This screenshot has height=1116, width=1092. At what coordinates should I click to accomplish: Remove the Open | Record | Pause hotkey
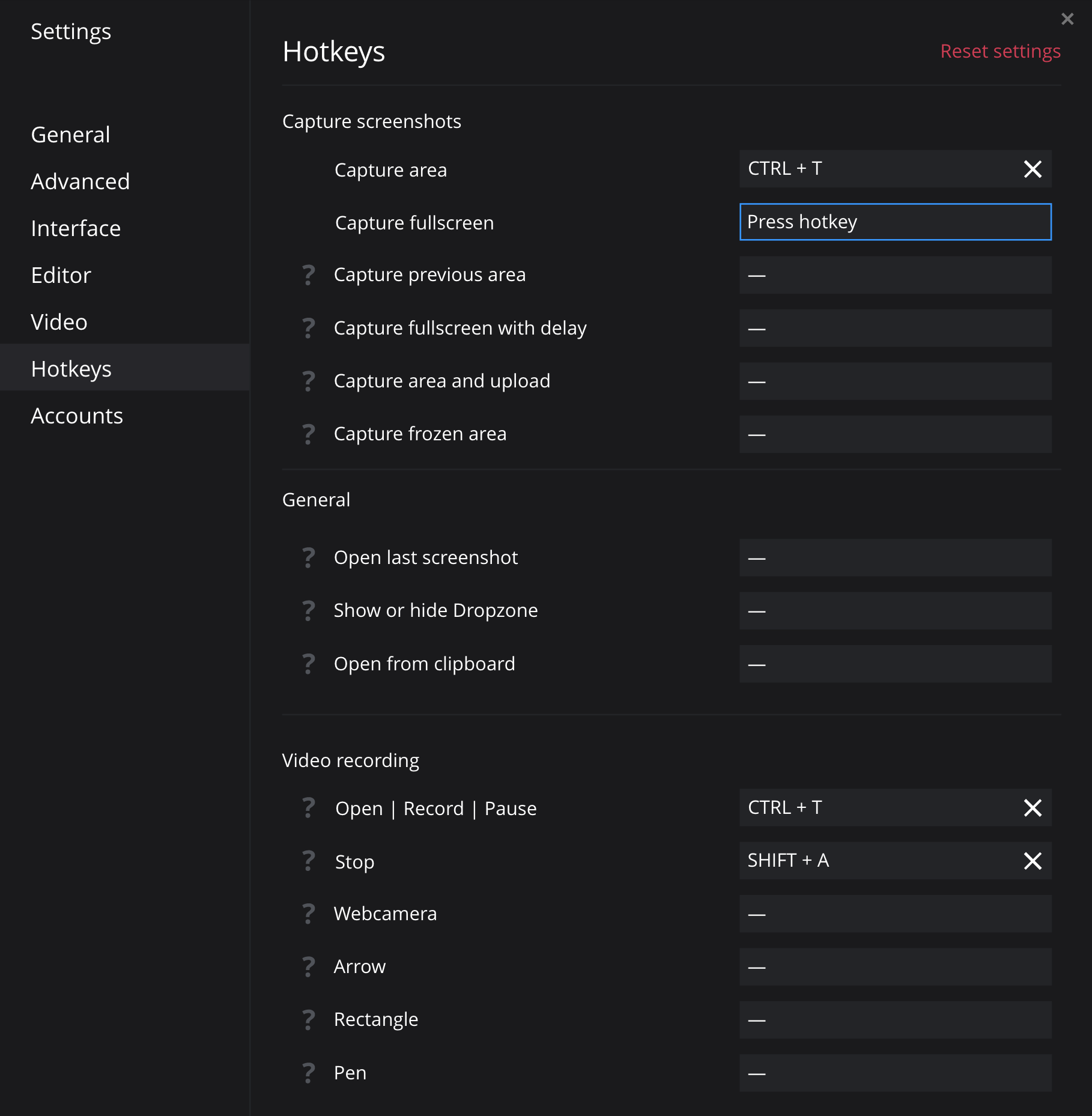point(1032,808)
